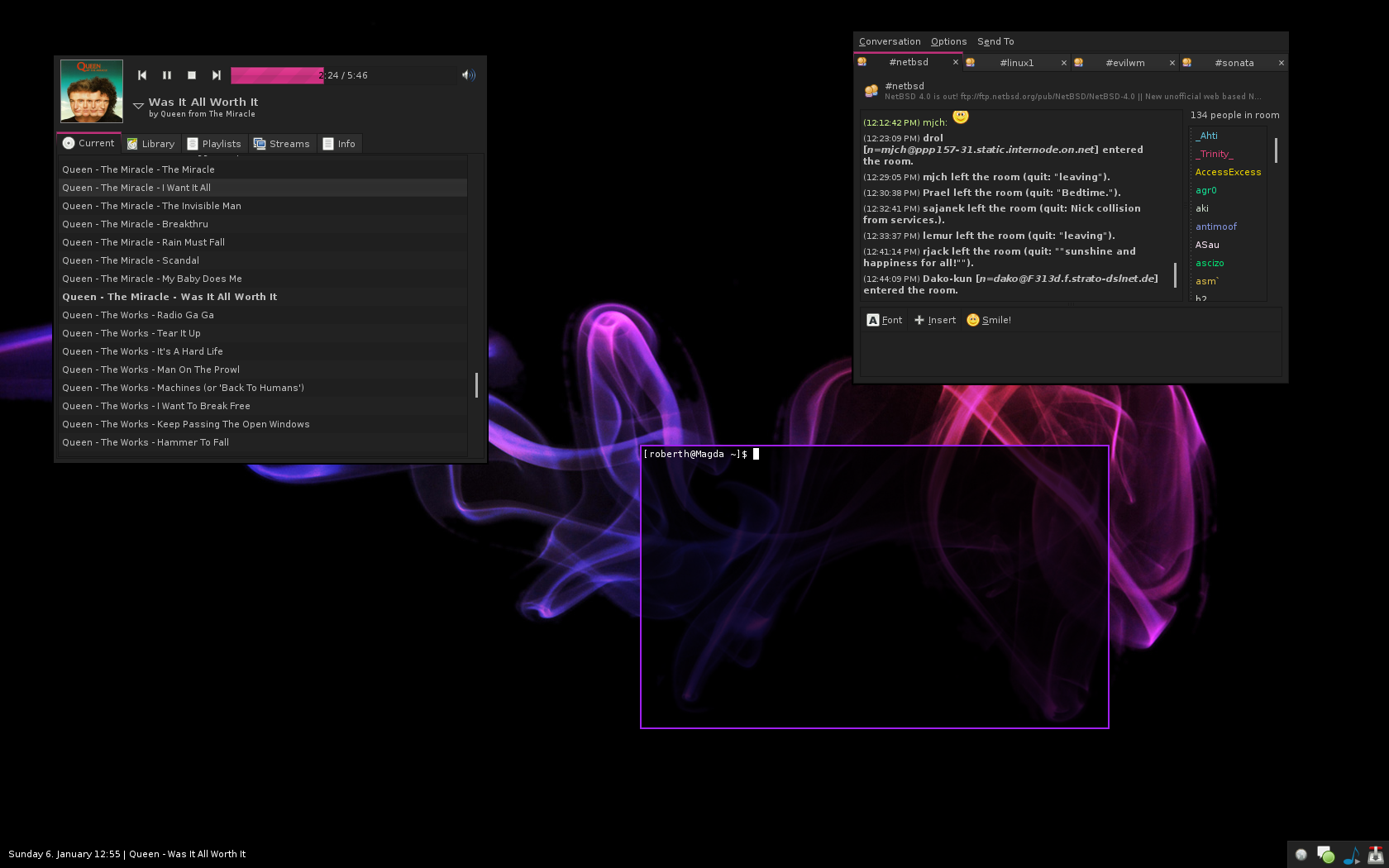Skip to the previous track
1389x868 pixels.
click(x=142, y=75)
